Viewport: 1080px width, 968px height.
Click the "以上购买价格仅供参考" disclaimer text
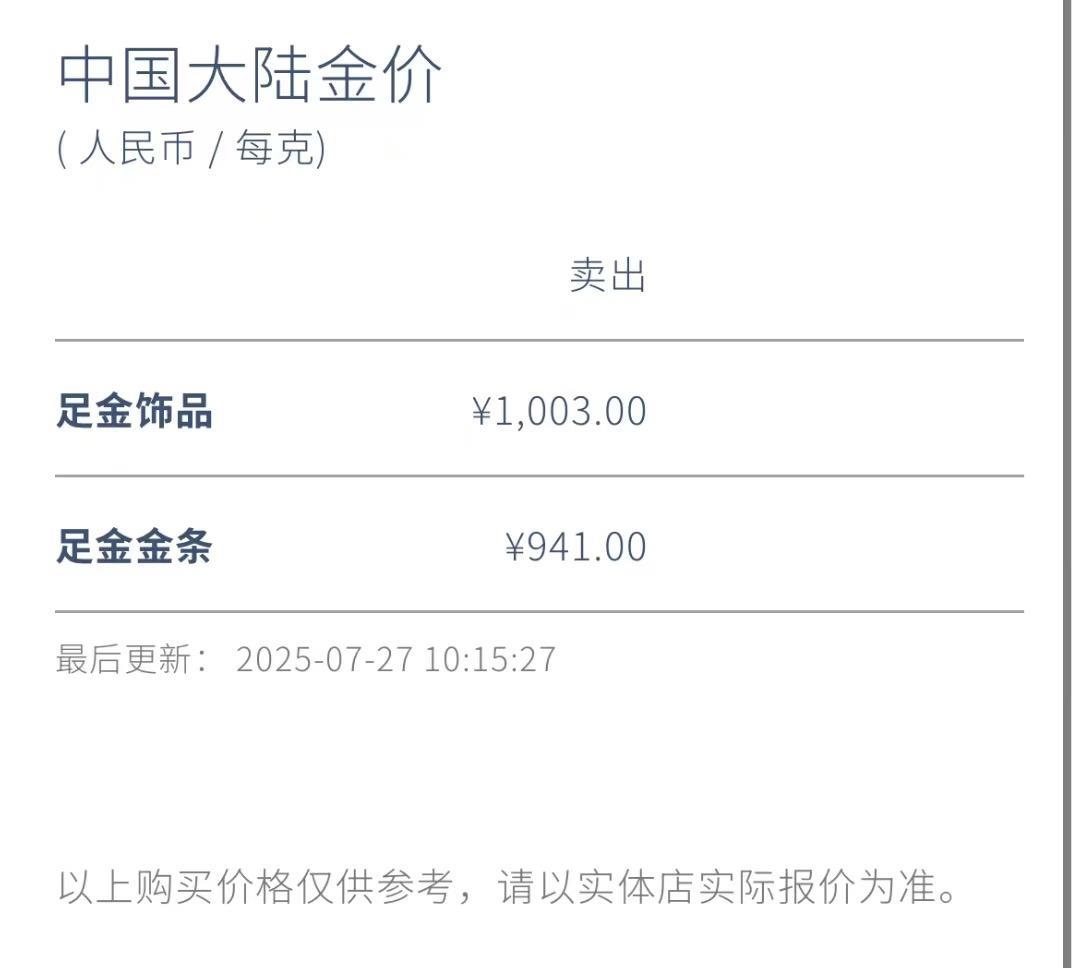[x=254, y=888]
